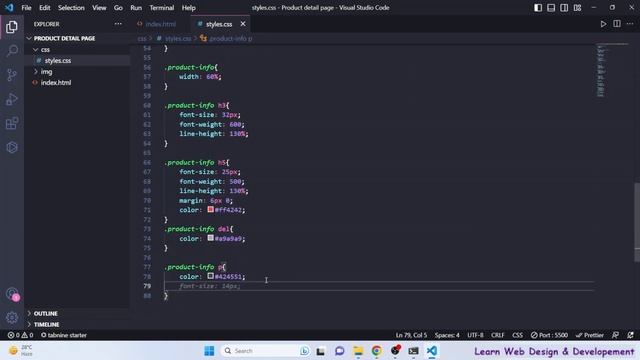This screenshot has width=640, height=360.
Task: Expand the img folder
Action: tap(47, 71)
